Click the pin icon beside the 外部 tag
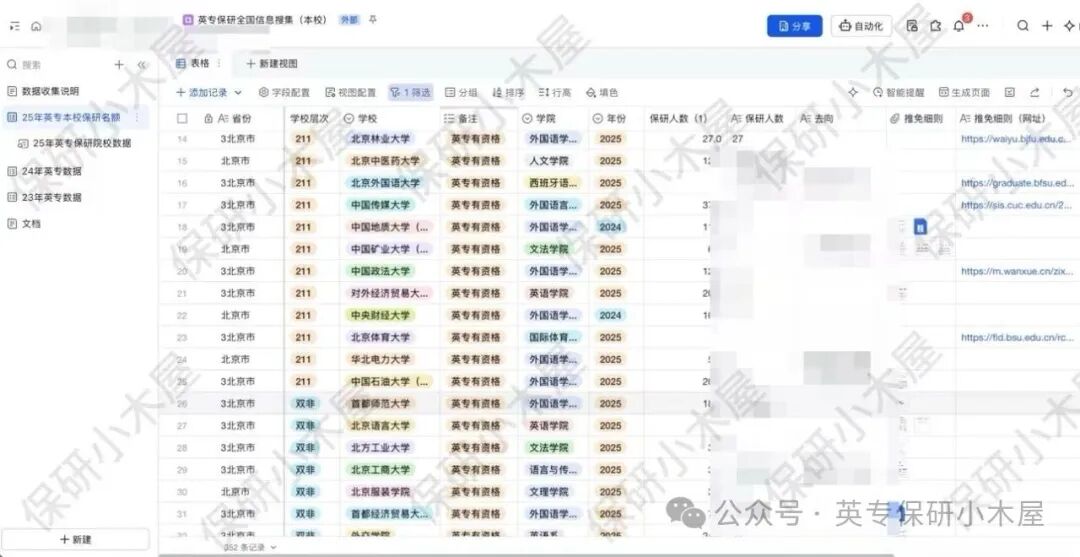Screen dimensions: 1080x557 (373, 20)
